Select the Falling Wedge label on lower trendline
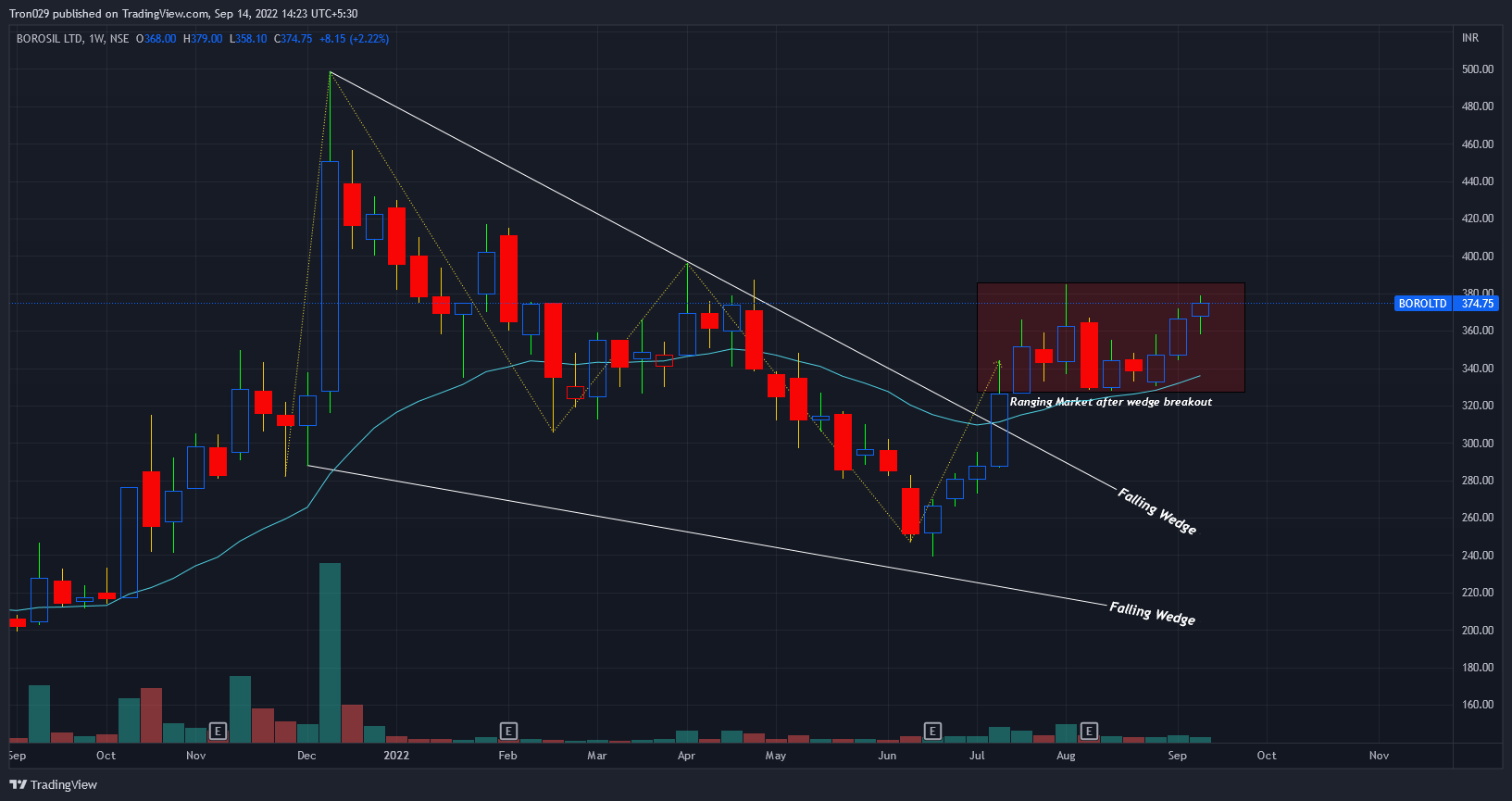The width and height of the screenshot is (1512, 801). (1153, 613)
